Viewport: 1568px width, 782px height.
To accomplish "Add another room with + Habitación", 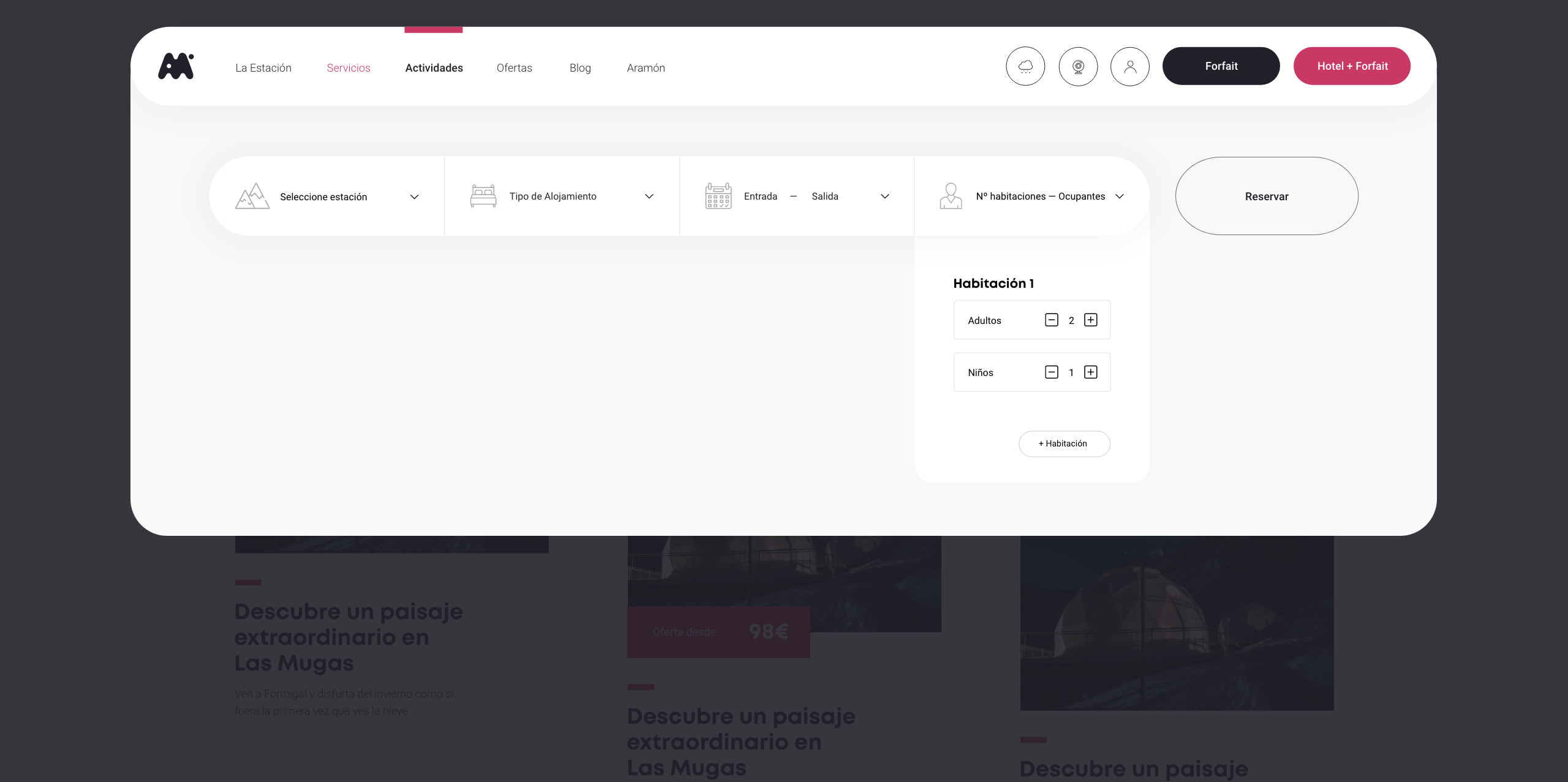I will click(1064, 443).
